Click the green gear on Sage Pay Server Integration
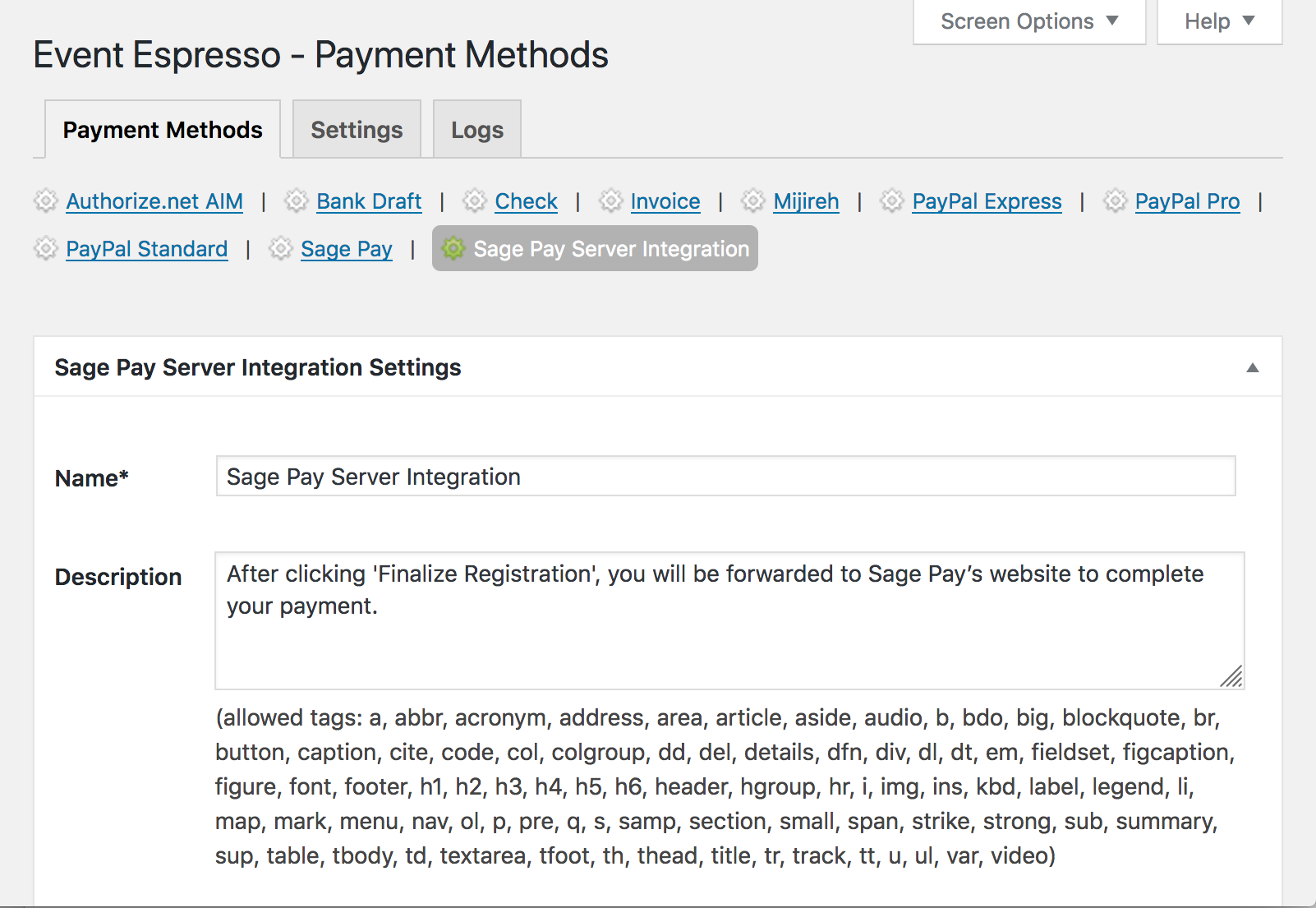Viewport: 1316px width, 908px height. click(453, 248)
